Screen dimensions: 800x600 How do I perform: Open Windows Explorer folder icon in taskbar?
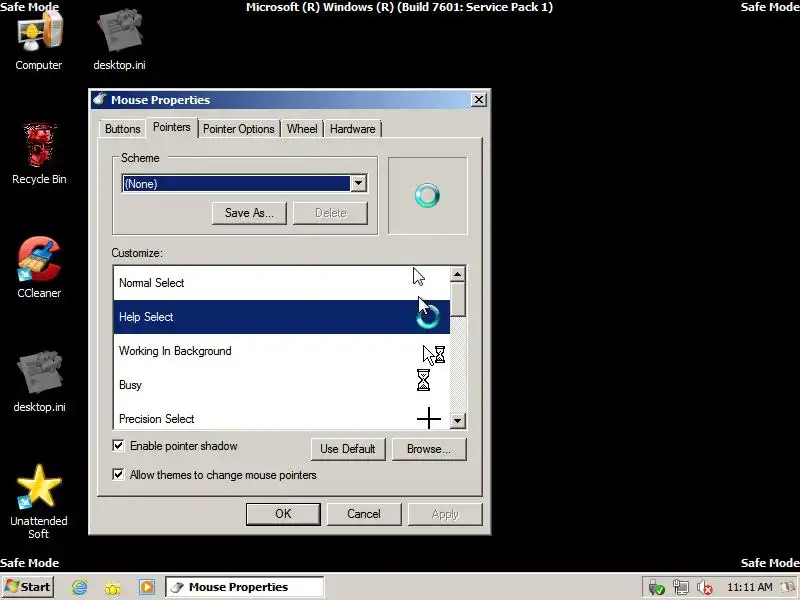coord(113,587)
